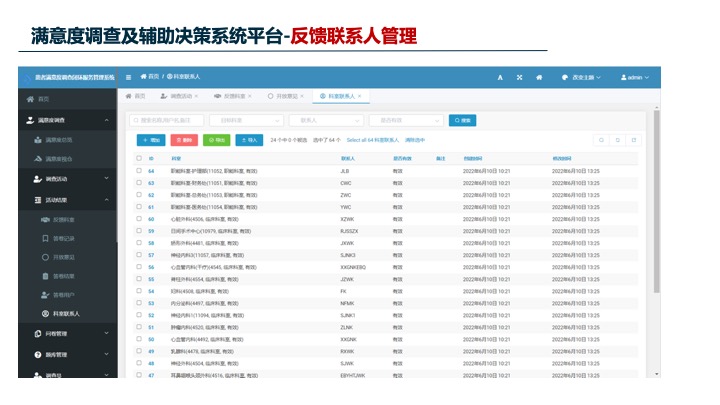Check the checkbox for row ID 60
This screenshot has height=405, width=720.
coord(139,218)
